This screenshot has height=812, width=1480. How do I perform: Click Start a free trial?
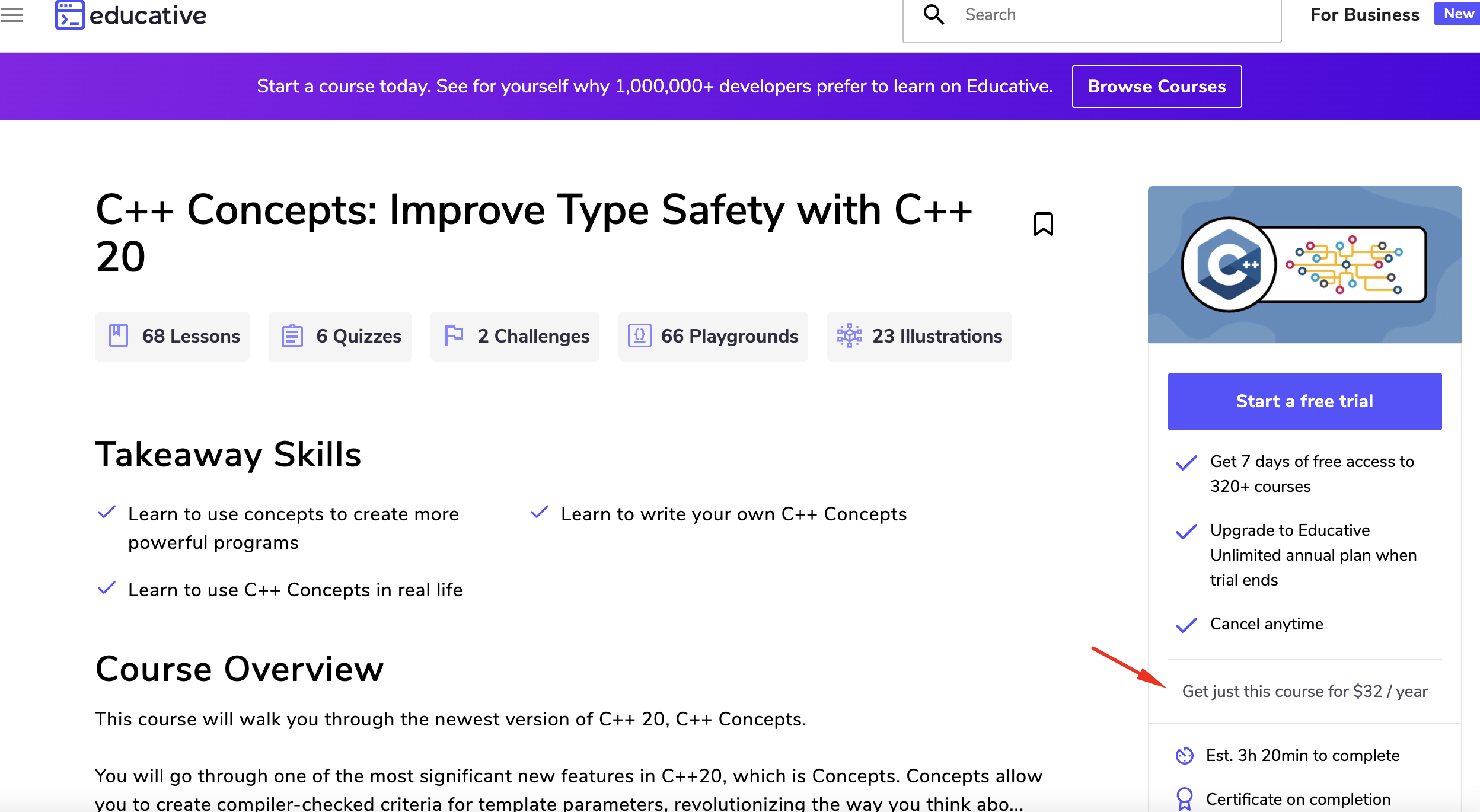(x=1304, y=401)
